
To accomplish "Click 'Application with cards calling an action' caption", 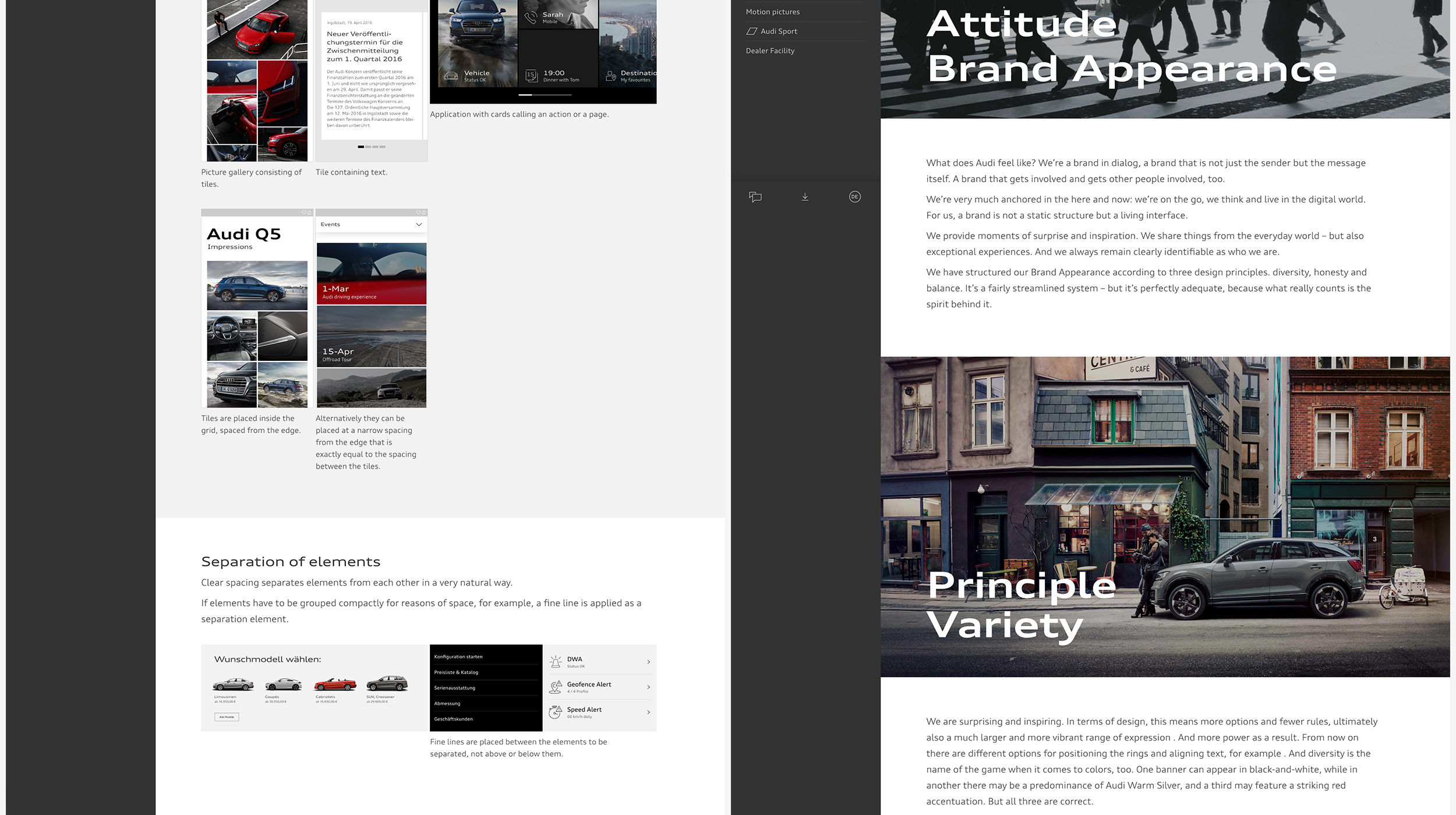I will [519, 115].
